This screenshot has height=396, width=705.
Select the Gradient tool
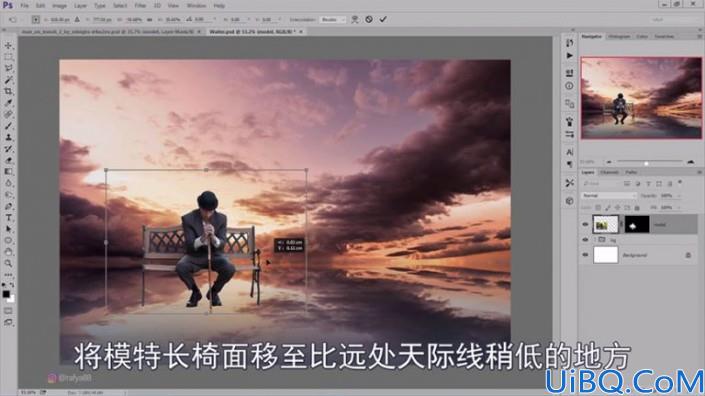pos(9,172)
